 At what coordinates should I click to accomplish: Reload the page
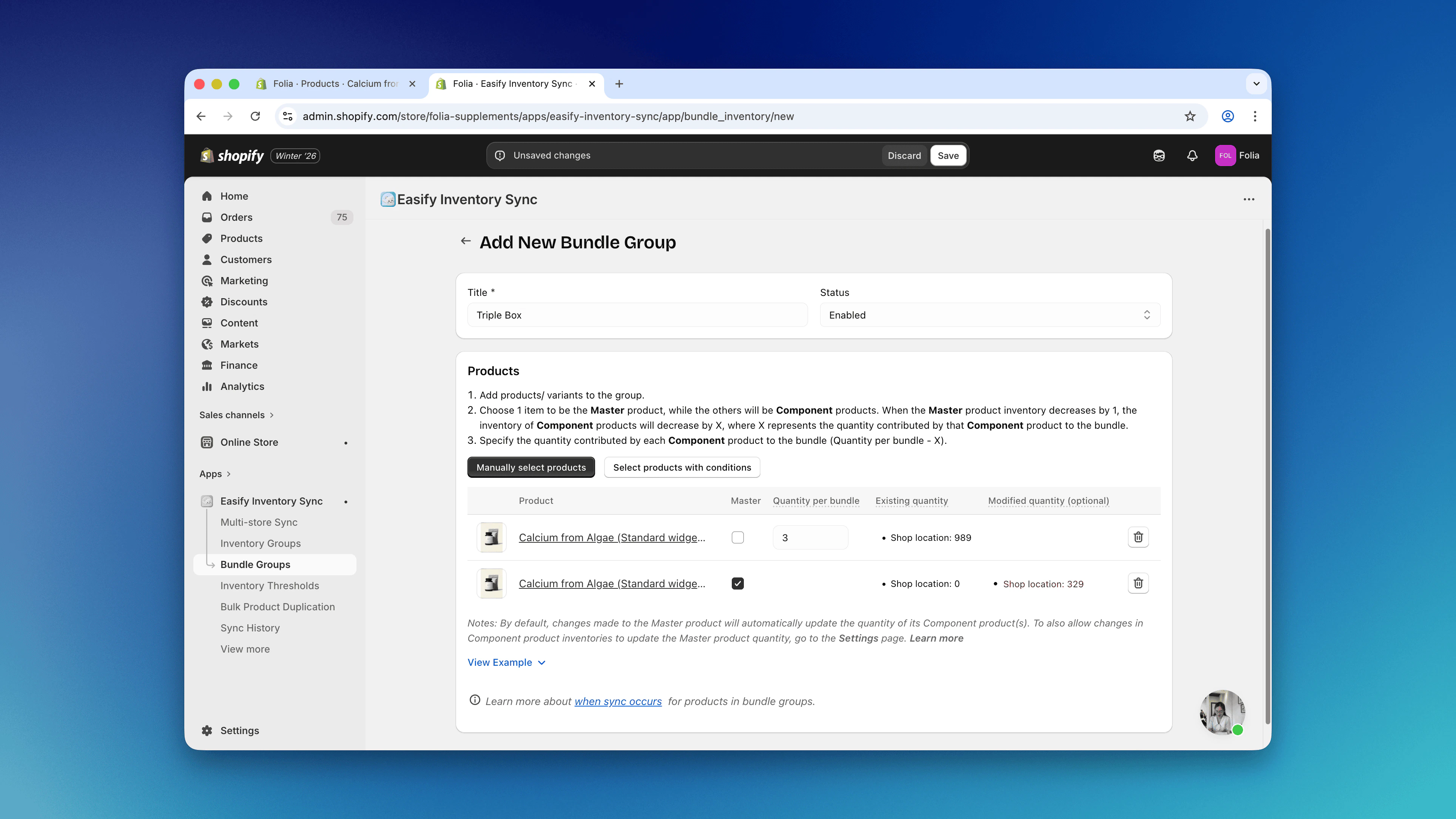coord(255,116)
